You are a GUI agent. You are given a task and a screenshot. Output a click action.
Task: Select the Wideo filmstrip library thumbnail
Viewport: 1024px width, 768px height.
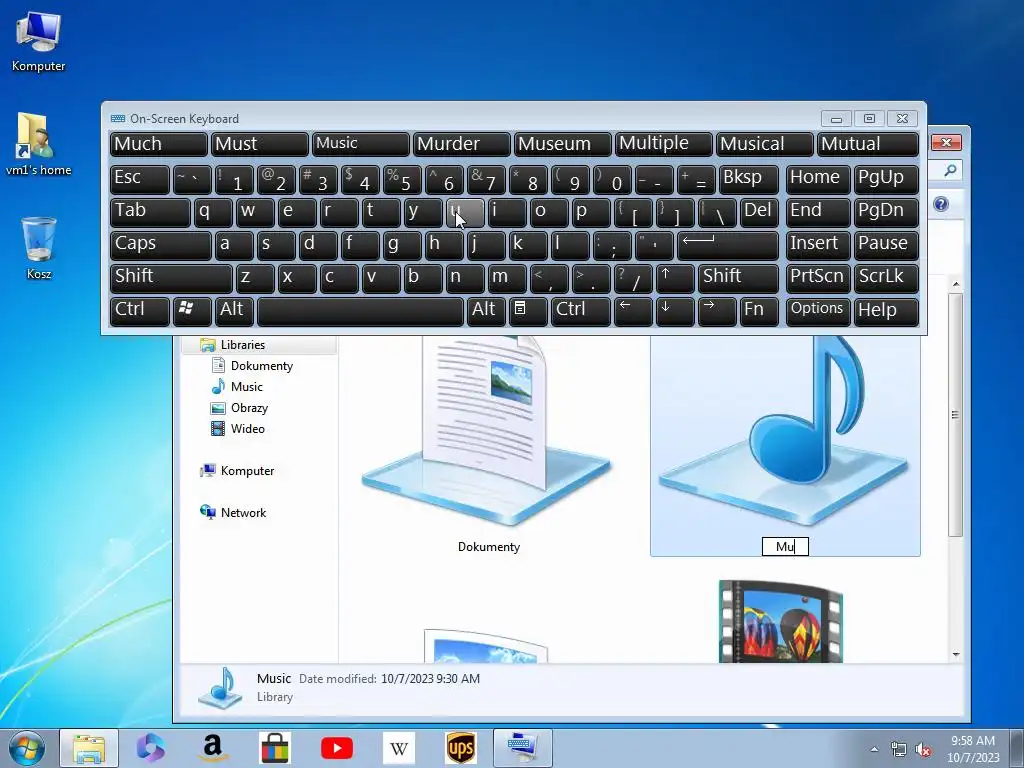pos(781,622)
